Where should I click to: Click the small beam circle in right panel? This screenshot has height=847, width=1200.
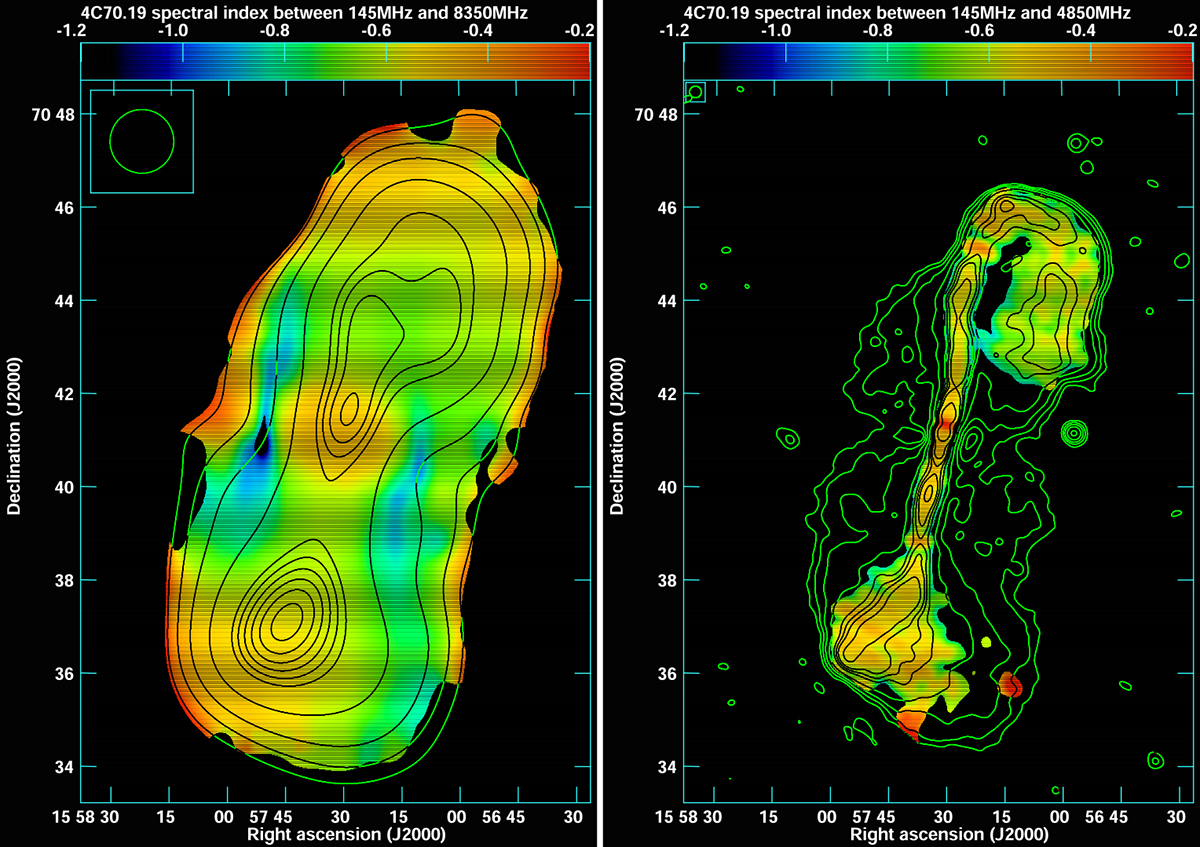(695, 92)
